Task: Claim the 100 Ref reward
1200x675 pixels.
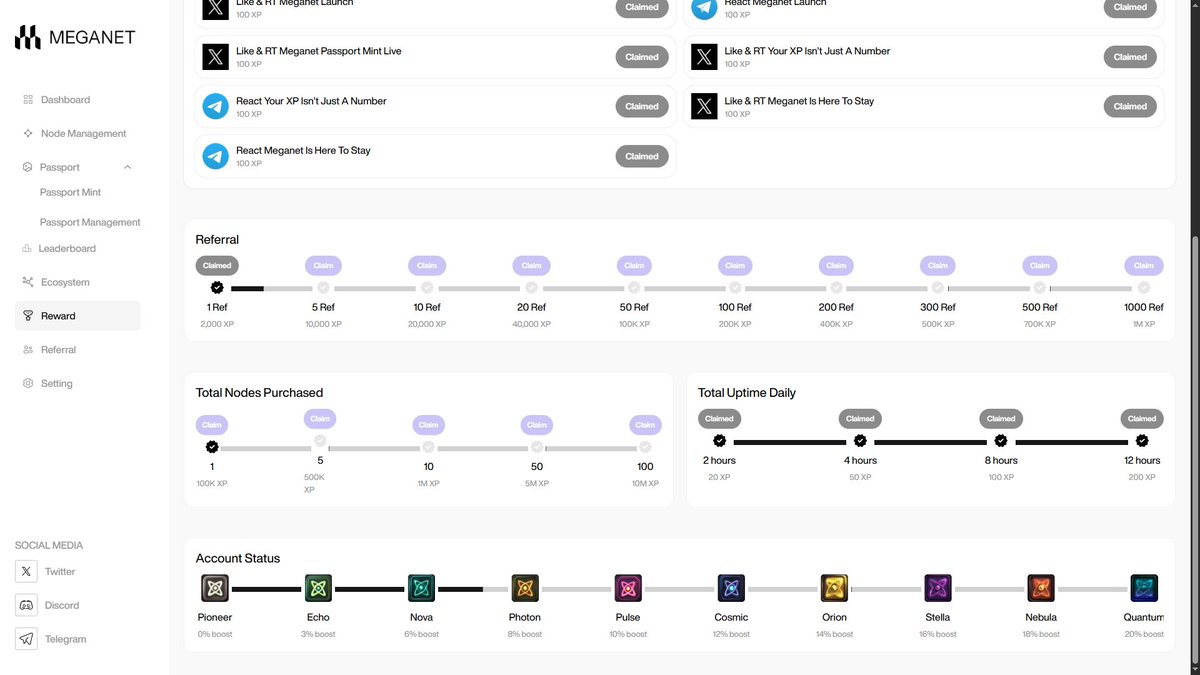Action: pyautogui.click(x=735, y=266)
